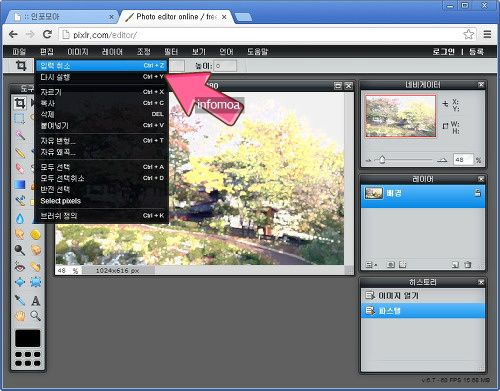Choose 브러쉬 정의 (Ctrl+K) entry
500x391 pixels.
pyautogui.click(x=102, y=216)
